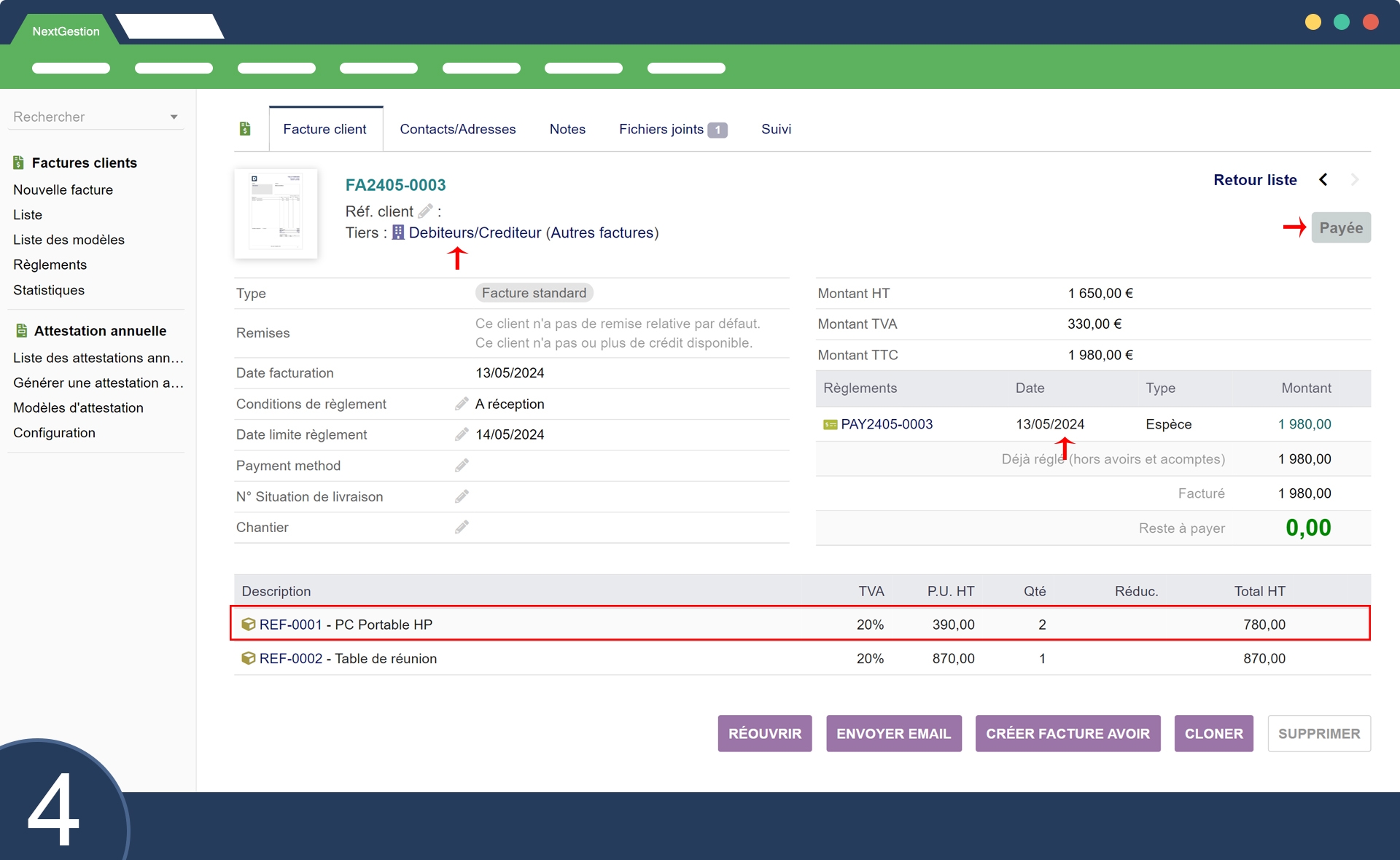Click pencil icon for Conditions de règlement
The height and width of the screenshot is (860, 1400).
pos(462,404)
